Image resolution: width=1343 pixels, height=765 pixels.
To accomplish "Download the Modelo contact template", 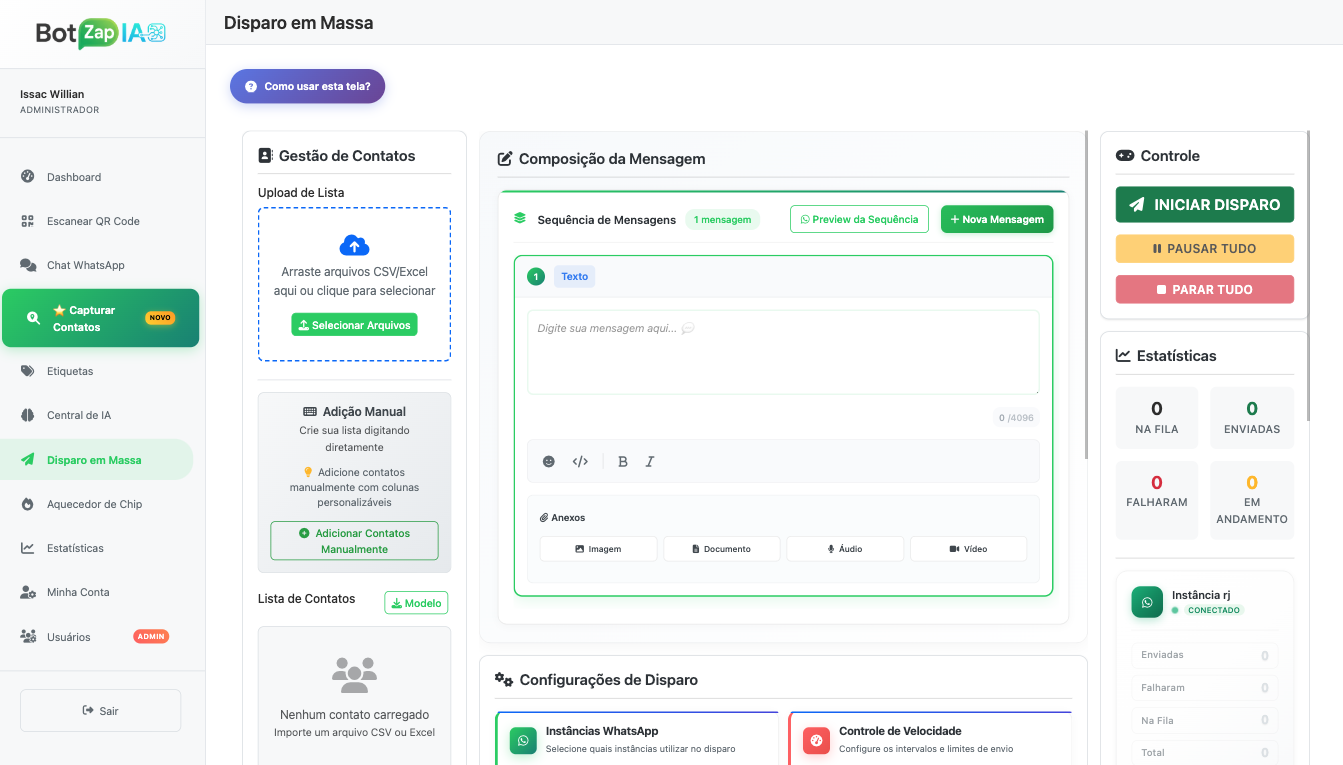I will tap(416, 603).
